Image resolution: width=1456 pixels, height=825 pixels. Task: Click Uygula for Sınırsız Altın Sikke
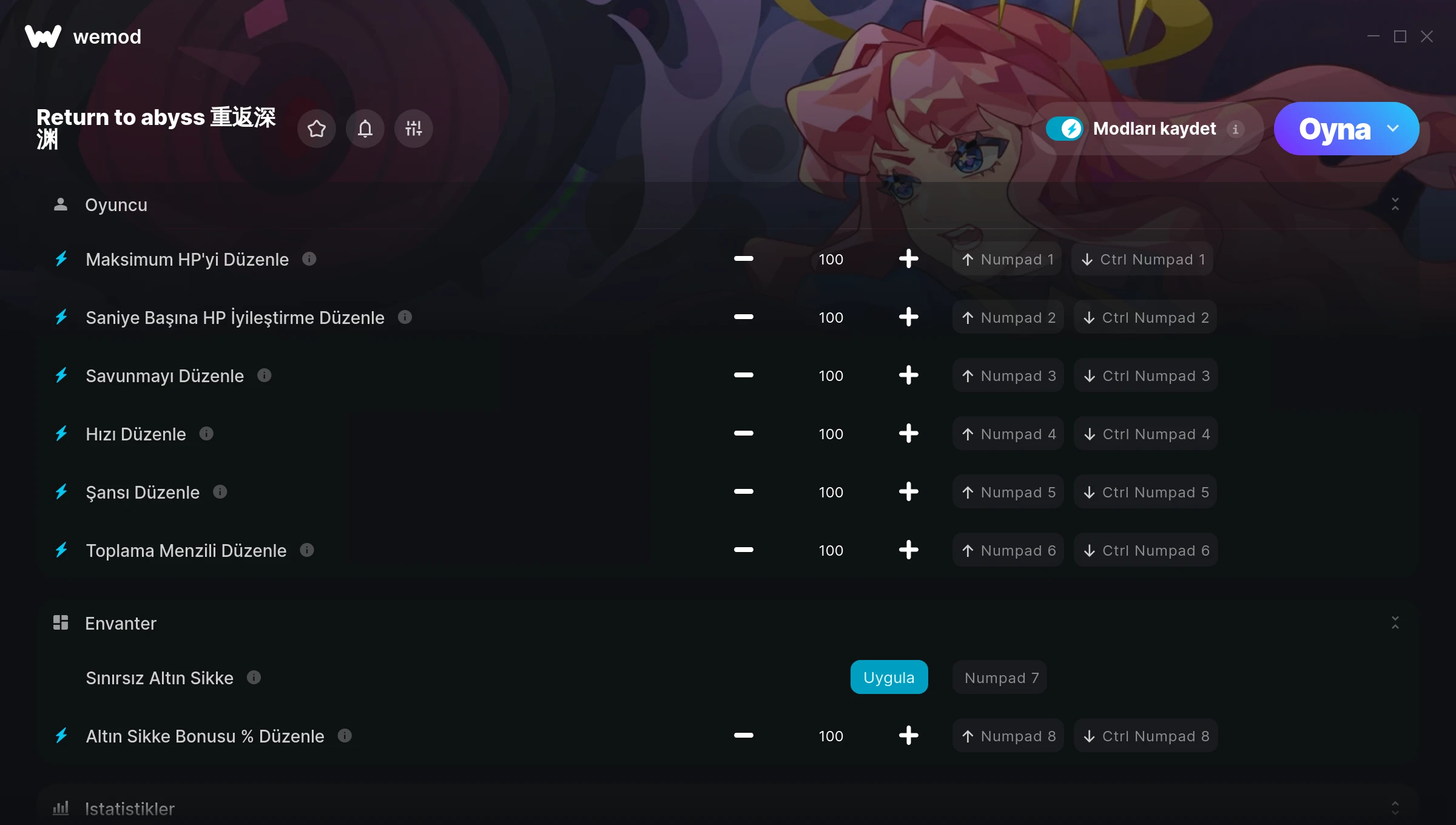[889, 678]
